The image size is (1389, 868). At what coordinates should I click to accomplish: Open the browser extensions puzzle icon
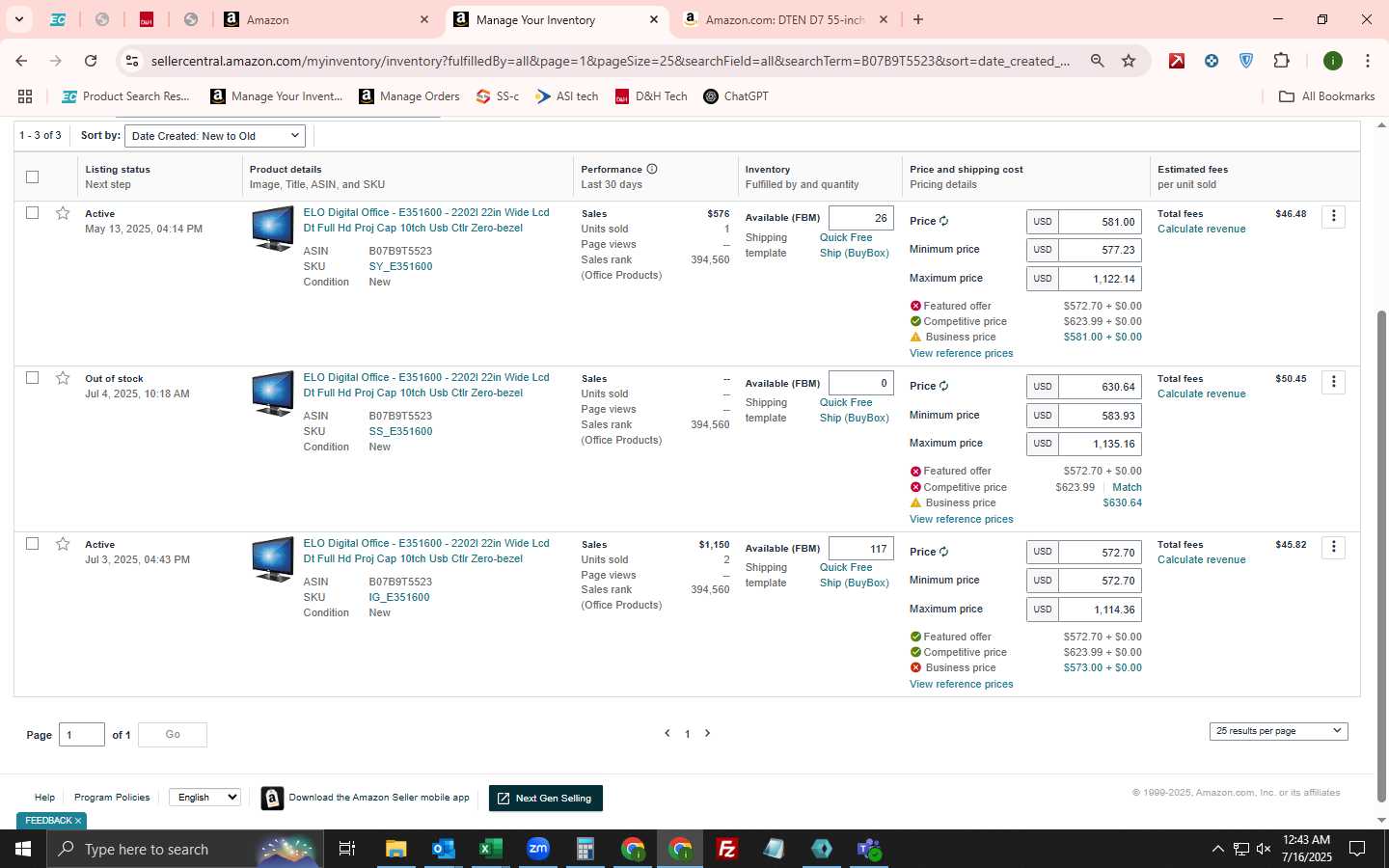coord(1281,61)
